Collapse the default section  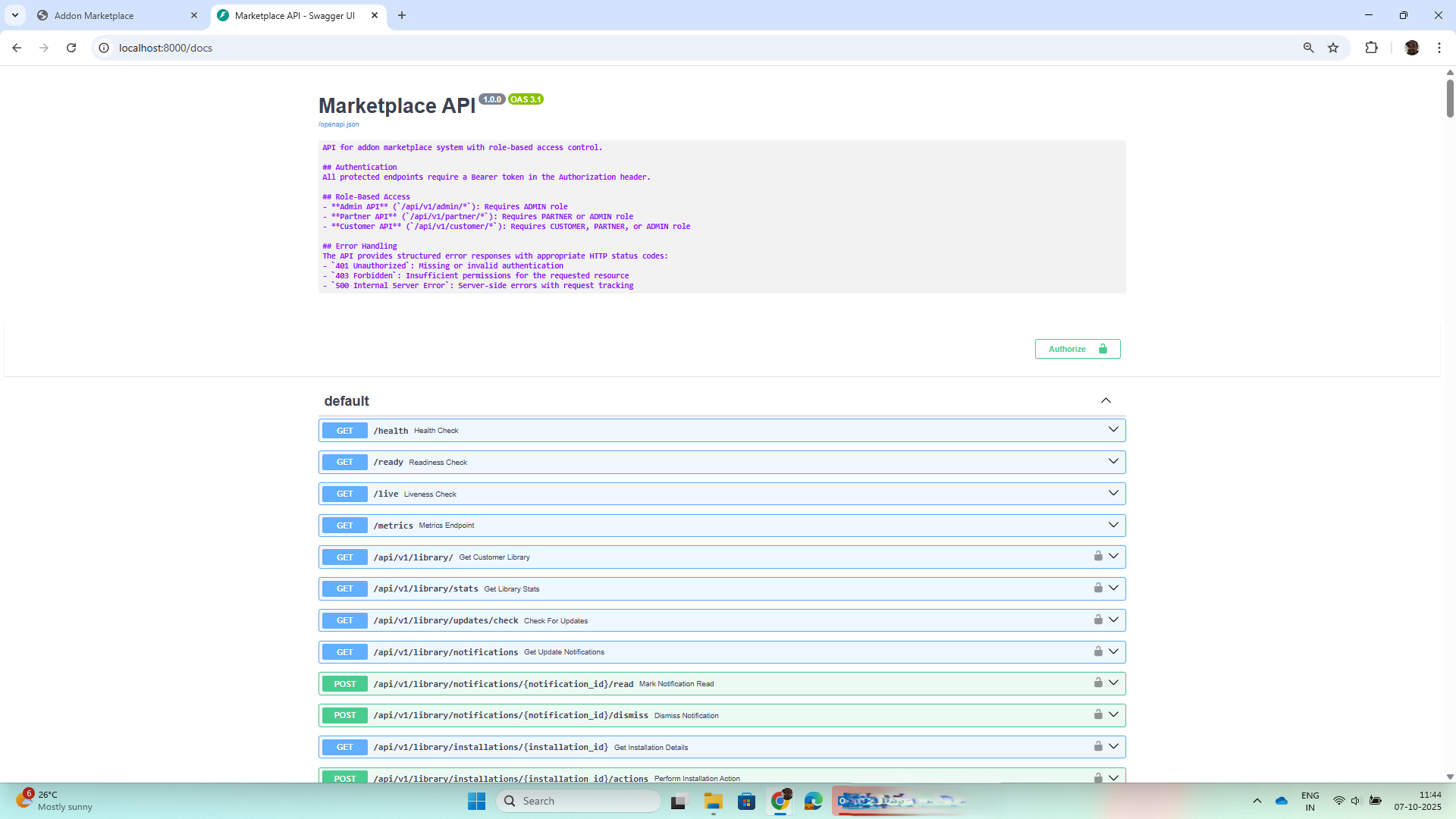click(1106, 400)
